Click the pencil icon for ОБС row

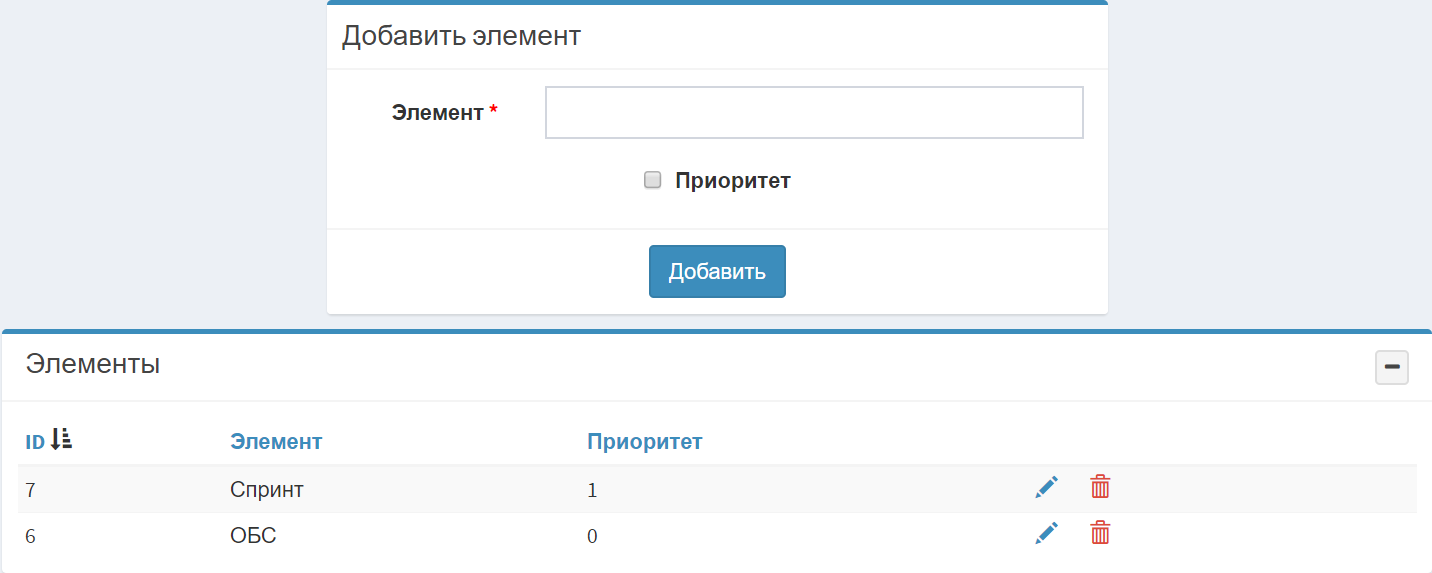point(1046,534)
